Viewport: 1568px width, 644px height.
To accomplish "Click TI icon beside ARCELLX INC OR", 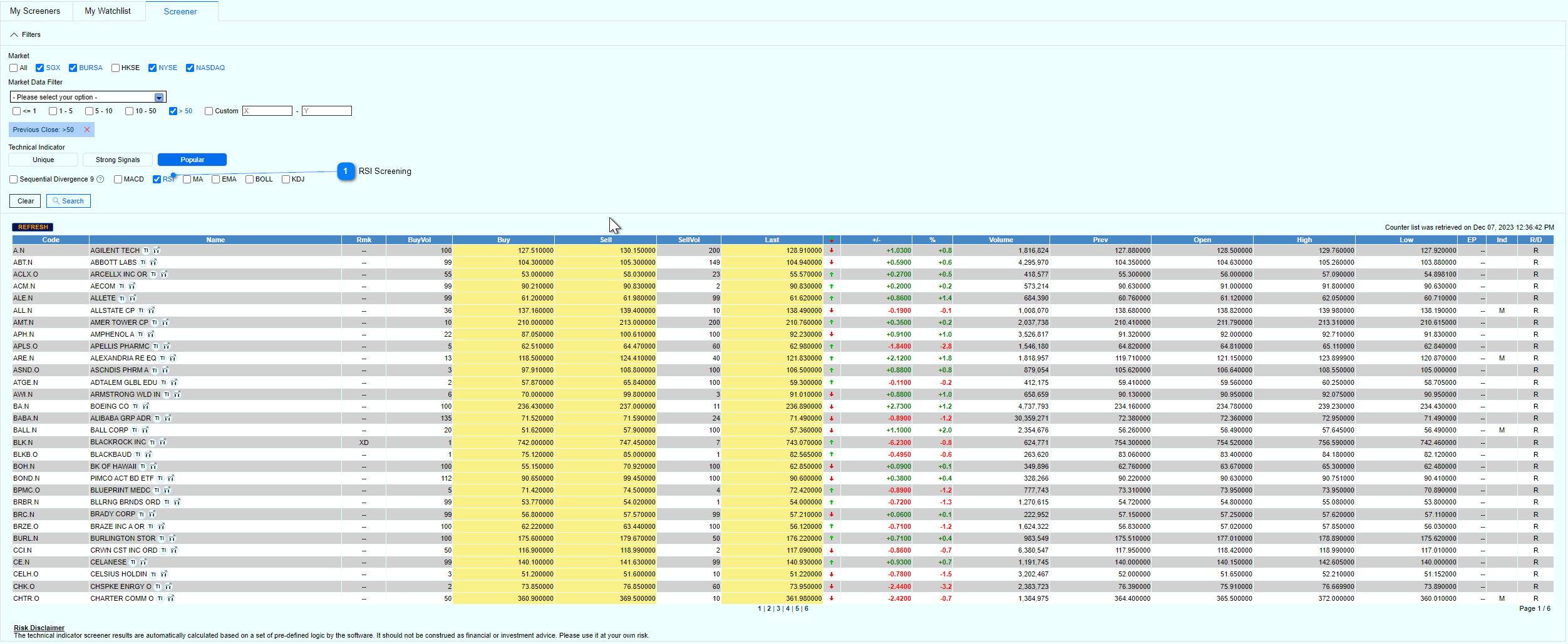I will pyautogui.click(x=153, y=274).
